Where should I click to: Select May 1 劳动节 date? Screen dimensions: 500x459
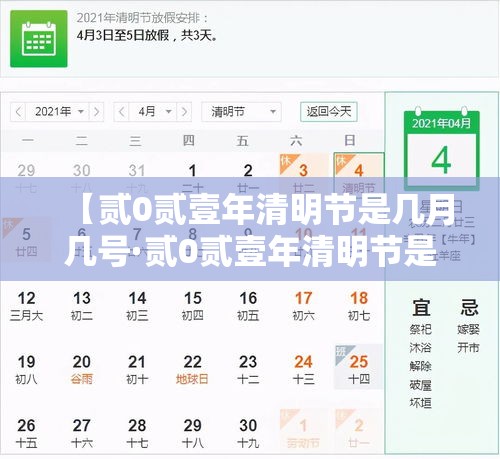[x=303, y=432]
